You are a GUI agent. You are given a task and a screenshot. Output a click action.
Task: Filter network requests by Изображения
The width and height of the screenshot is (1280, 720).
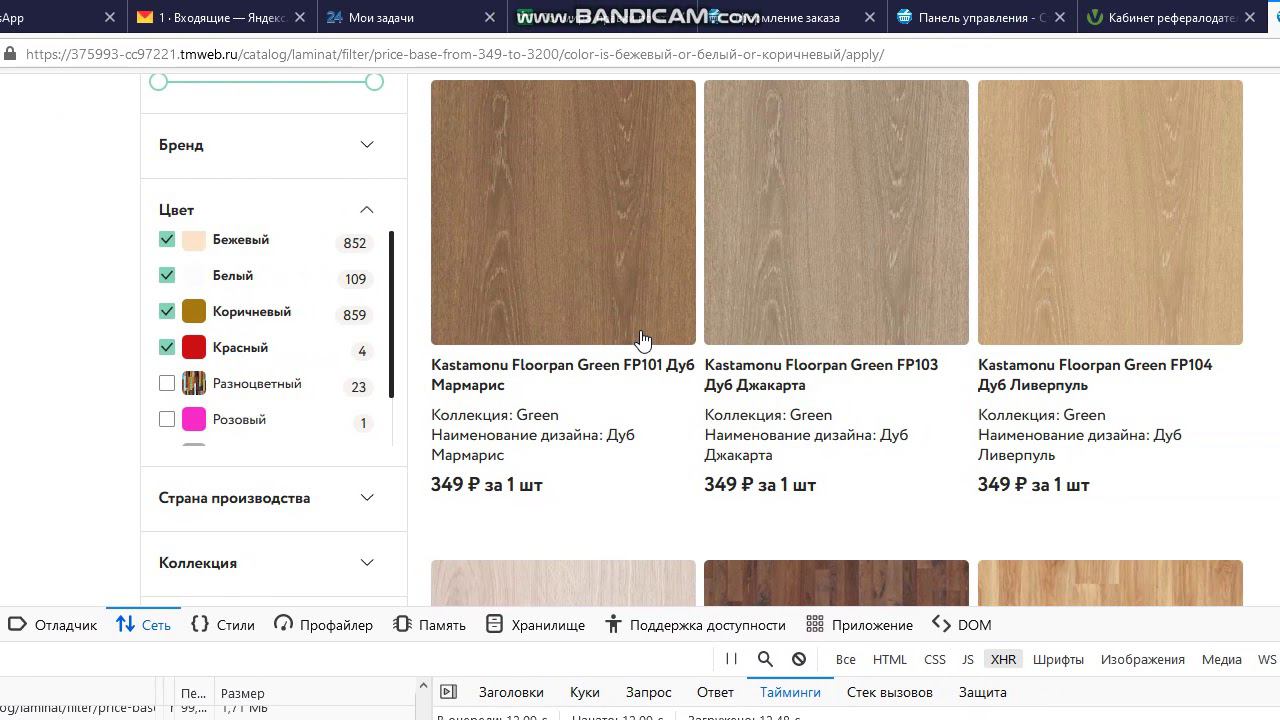[x=1143, y=660]
